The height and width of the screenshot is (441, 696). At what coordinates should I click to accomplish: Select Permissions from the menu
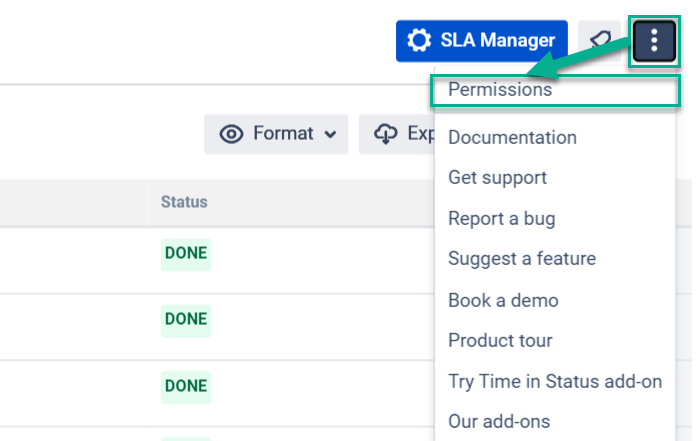[500, 90]
